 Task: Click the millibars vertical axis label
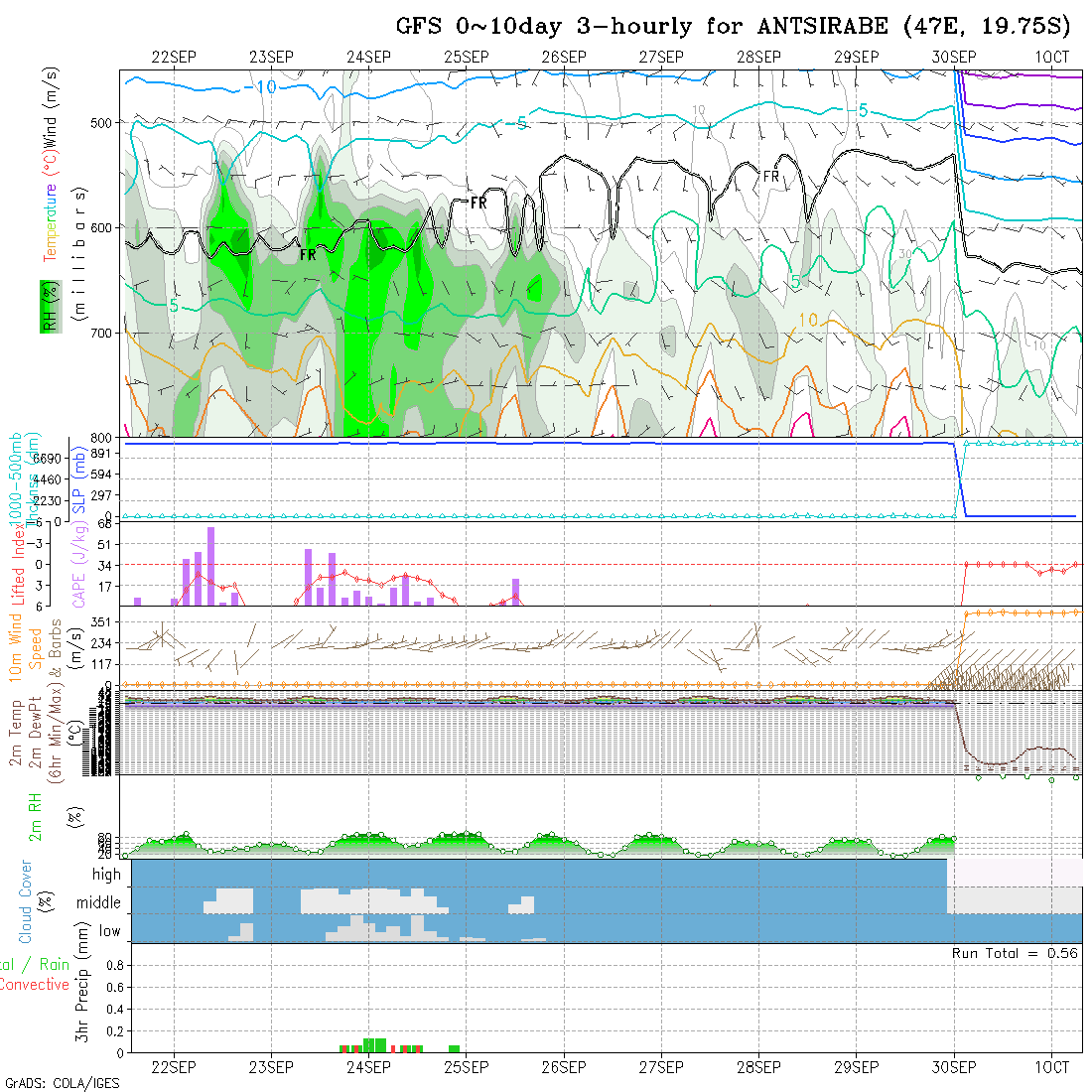click(x=80, y=254)
